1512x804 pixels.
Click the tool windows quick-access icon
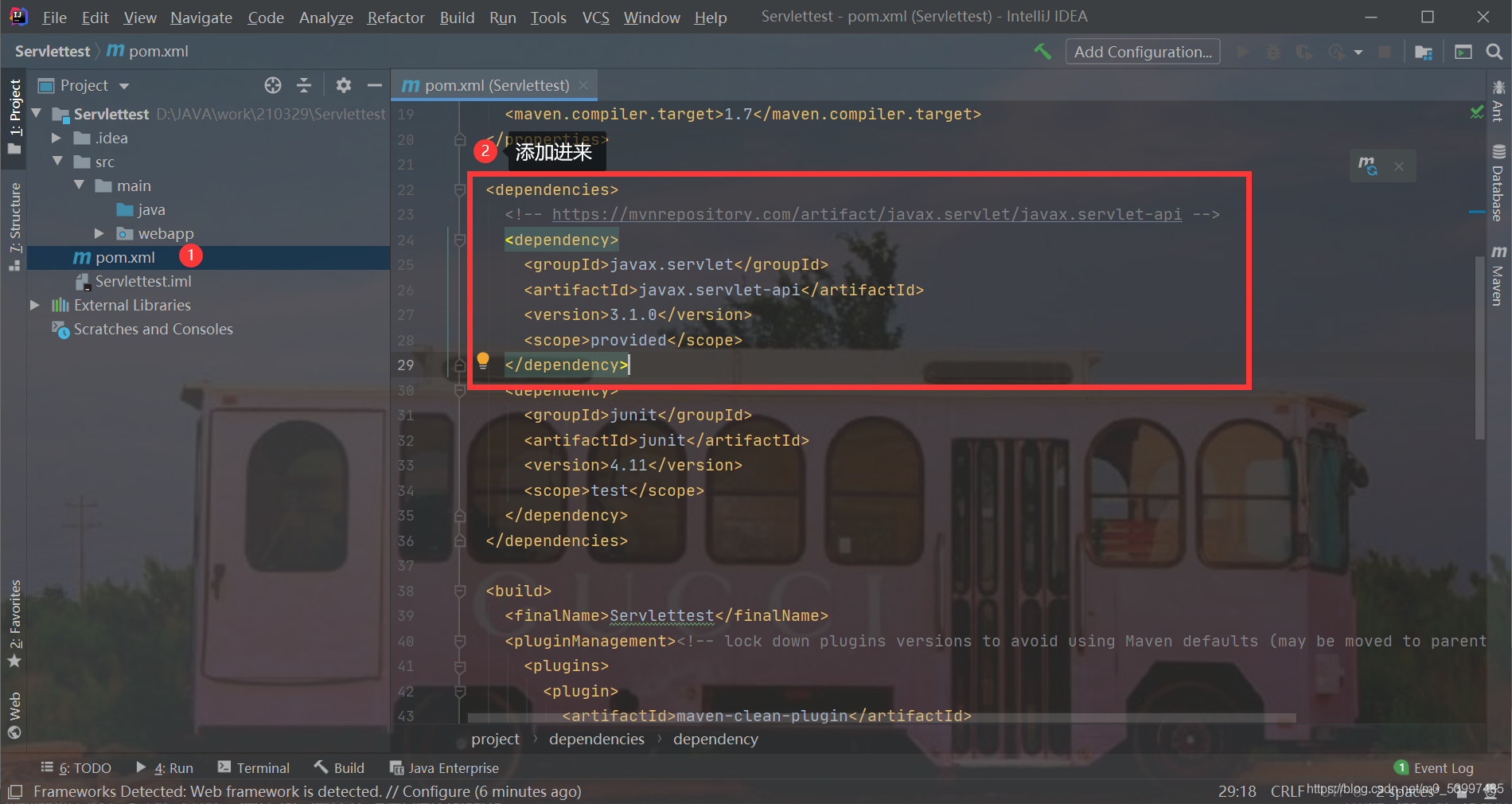pos(15,792)
